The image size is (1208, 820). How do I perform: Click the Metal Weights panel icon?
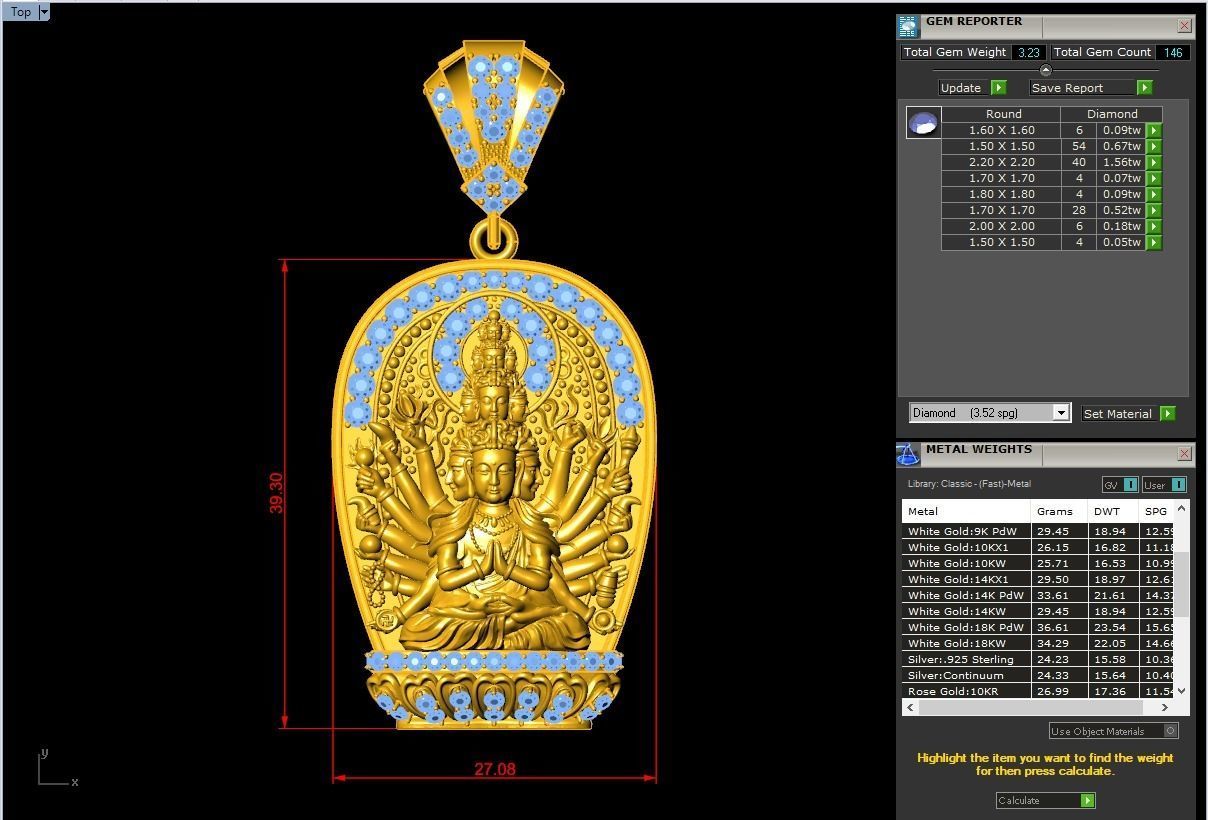tap(907, 455)
